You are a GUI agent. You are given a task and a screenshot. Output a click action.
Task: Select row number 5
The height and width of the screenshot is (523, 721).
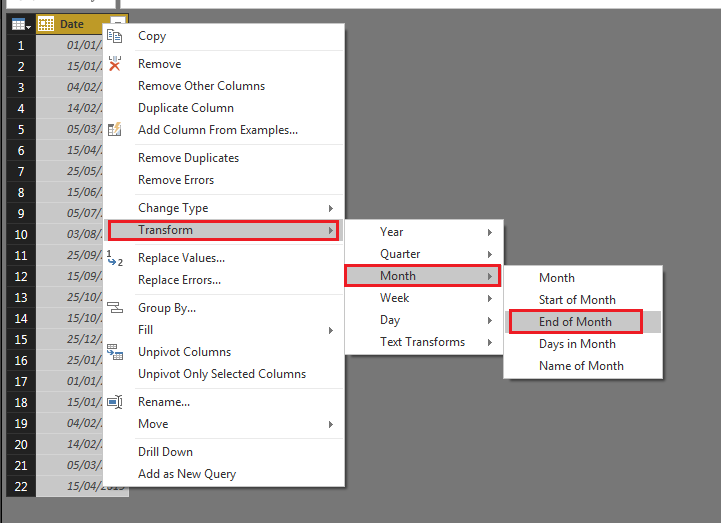click(21, 129)
